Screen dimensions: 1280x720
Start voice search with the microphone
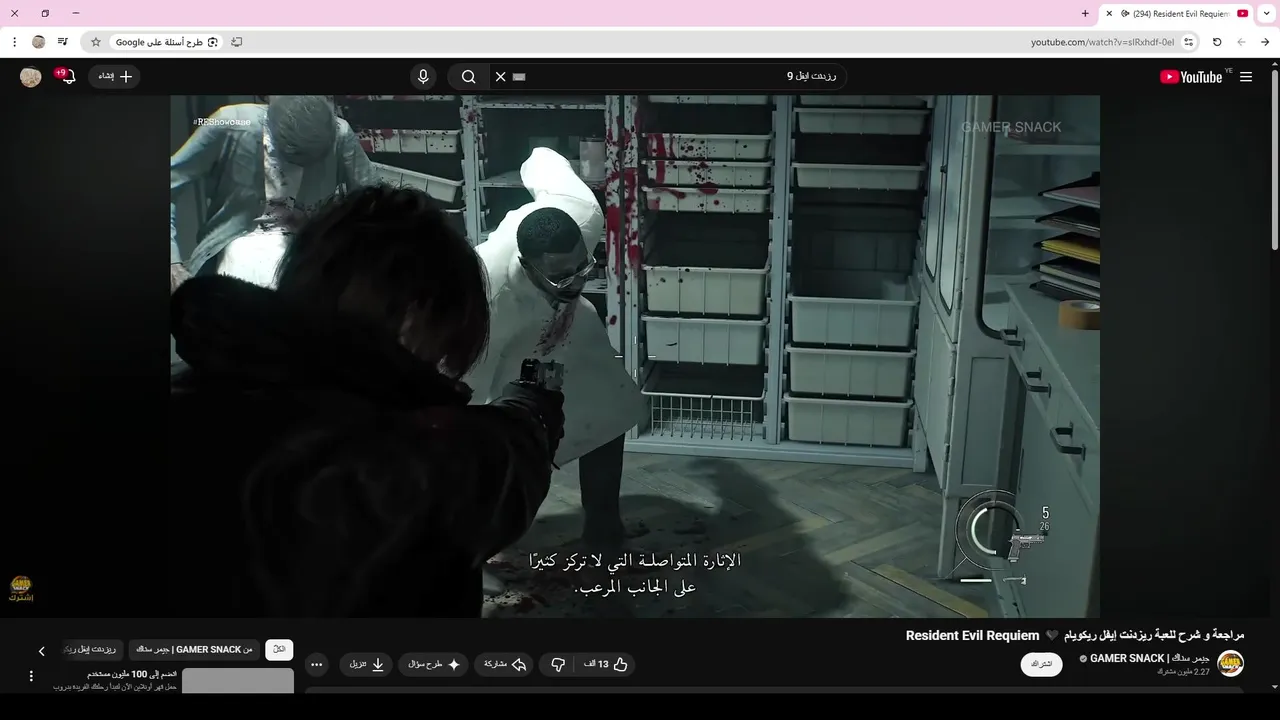click(423, 77)
